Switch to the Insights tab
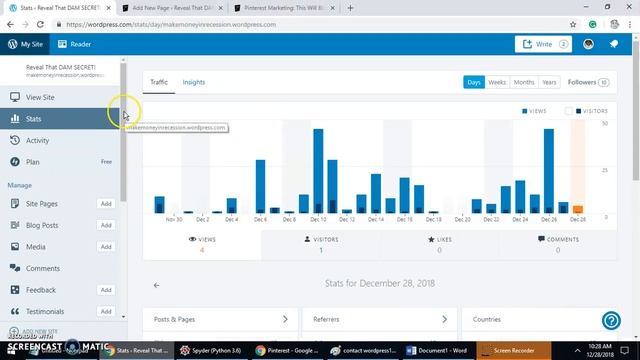 click(194, 82)
